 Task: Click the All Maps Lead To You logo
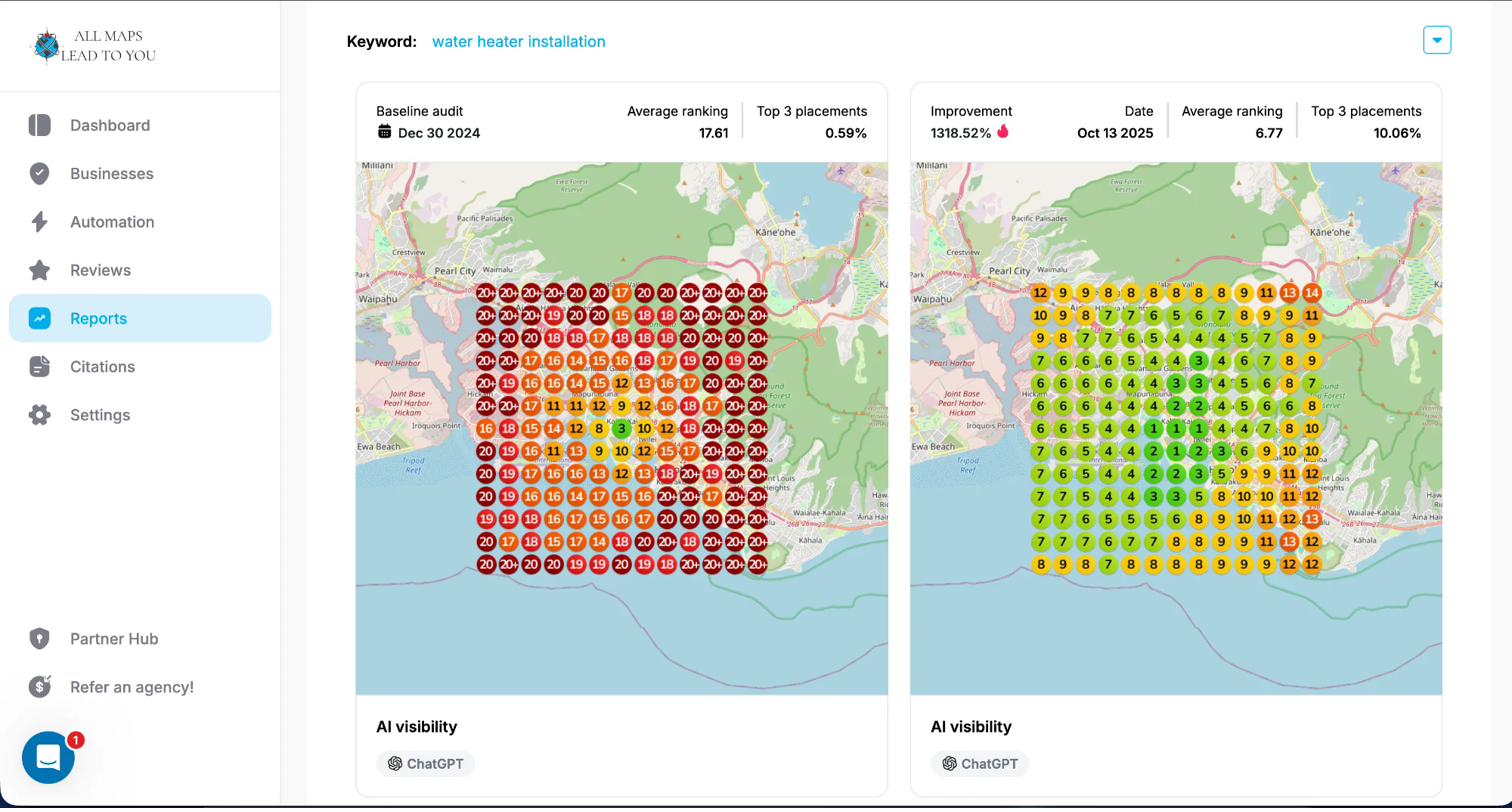tap(93, 46)
